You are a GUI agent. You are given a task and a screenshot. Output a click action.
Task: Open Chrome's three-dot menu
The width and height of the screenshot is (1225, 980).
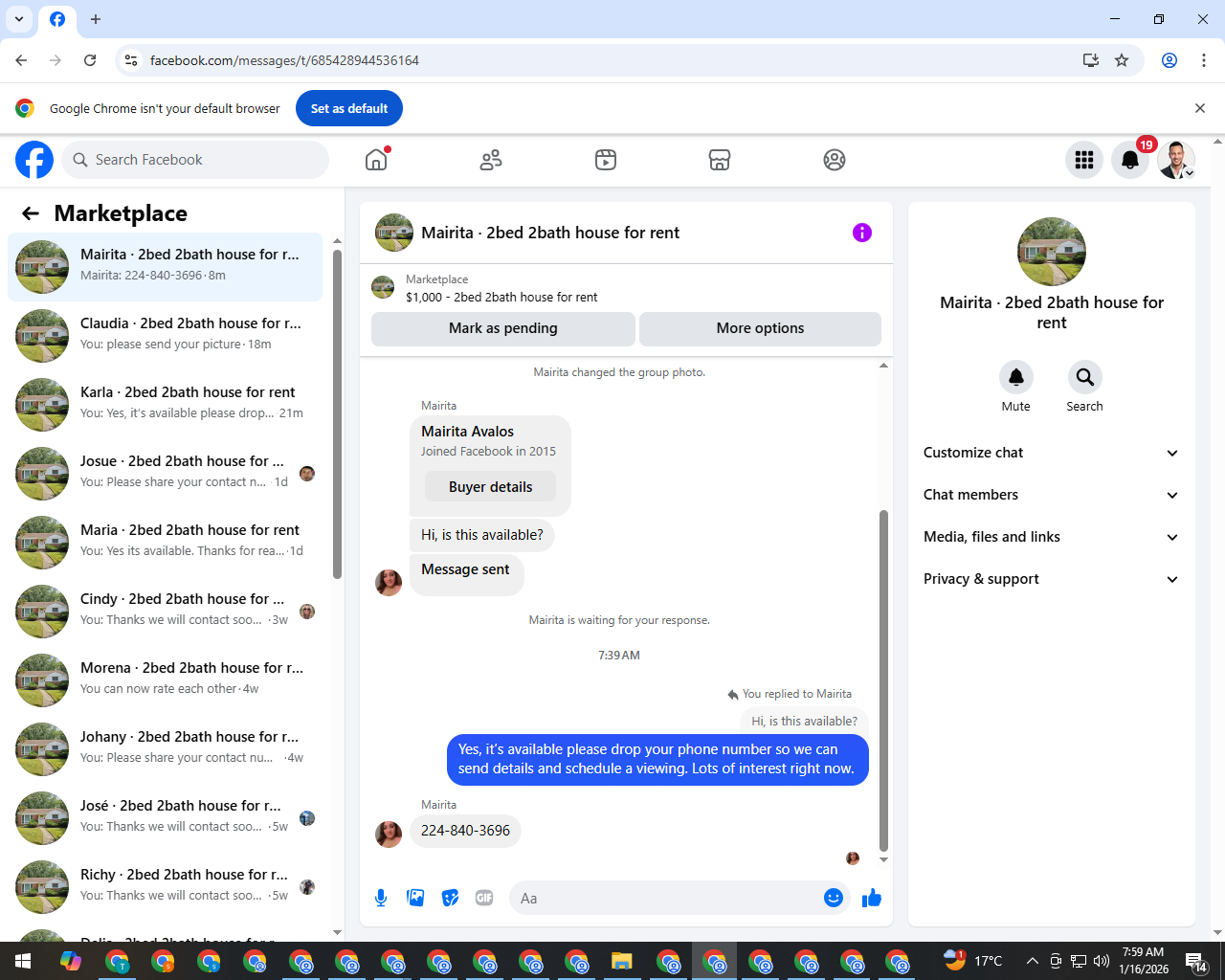[x=1204, y=60]
